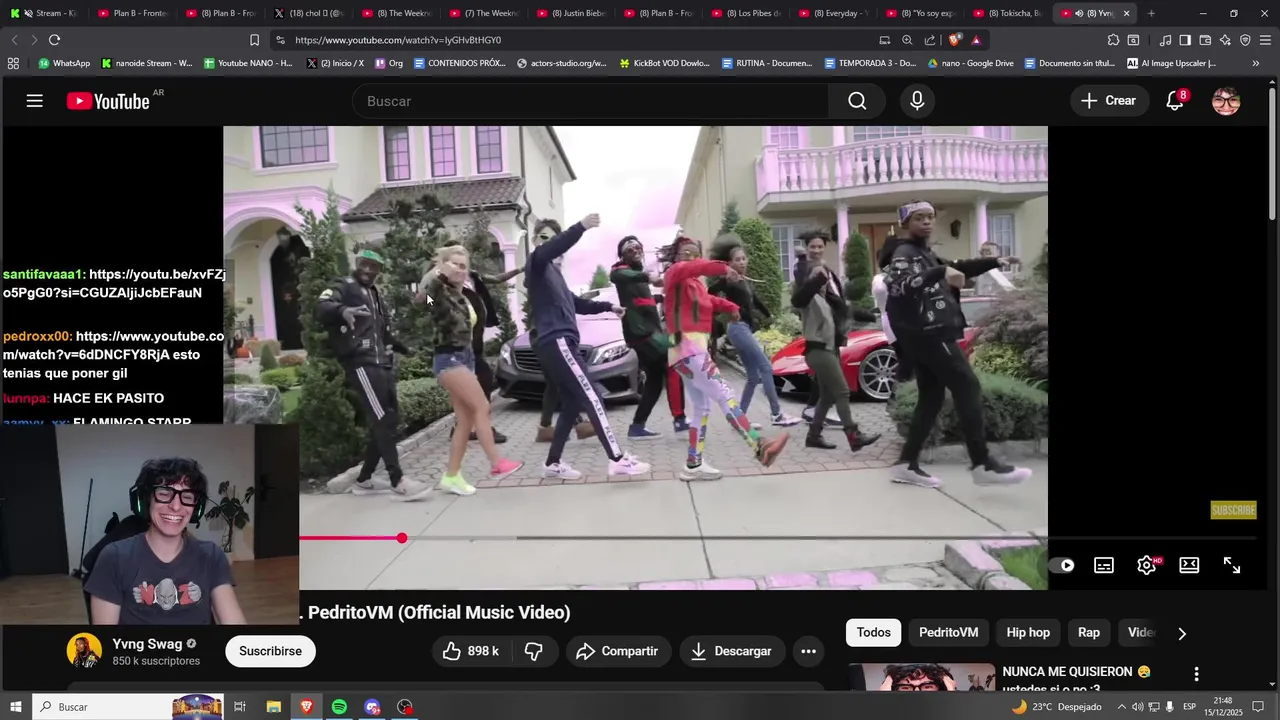Viewport: 1280px width, 720px height.
Task: Focus the YouTube Buscar search field
Action: pos(590,101)
